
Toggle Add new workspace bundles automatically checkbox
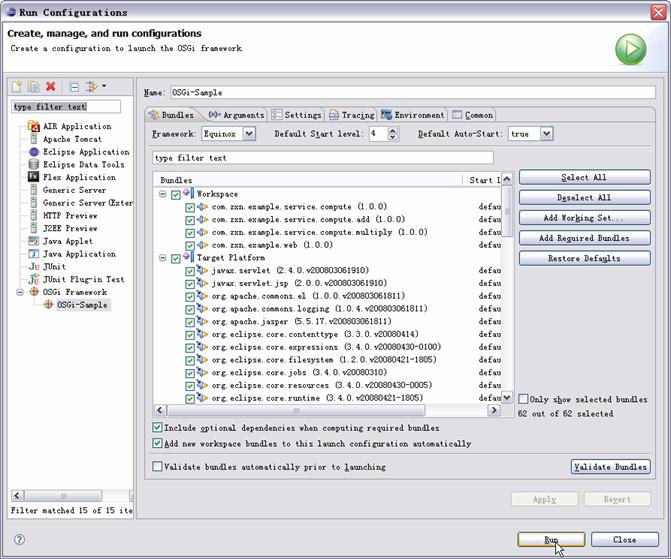point(157,443)
